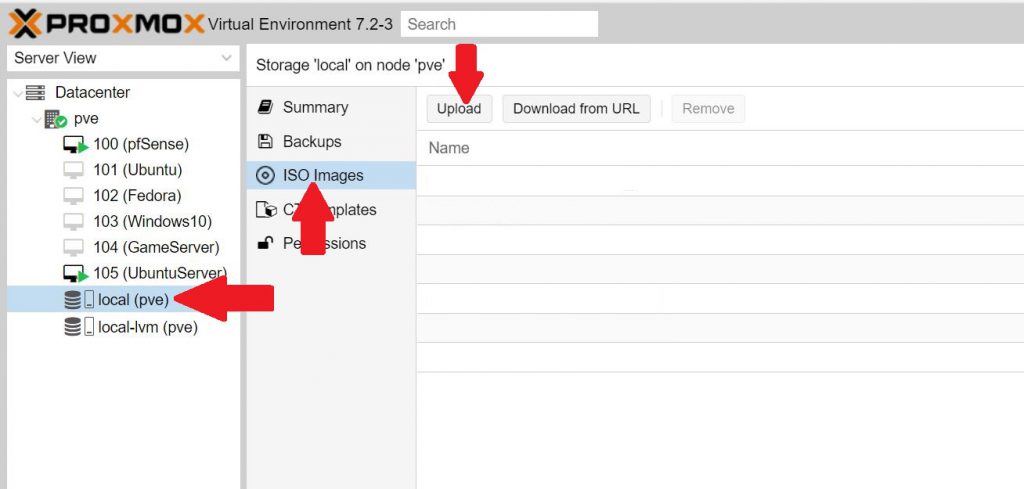This screenshot has width=1024, height=489.
Task: Click the Remove button
Action: coord(708,108)
